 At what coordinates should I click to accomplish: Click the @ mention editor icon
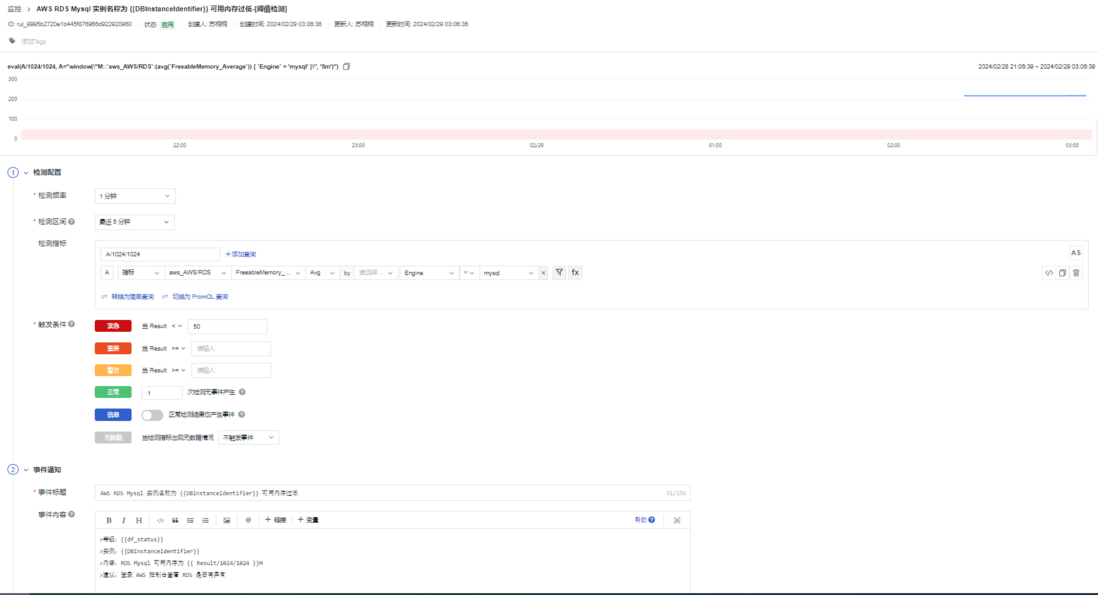248,520
